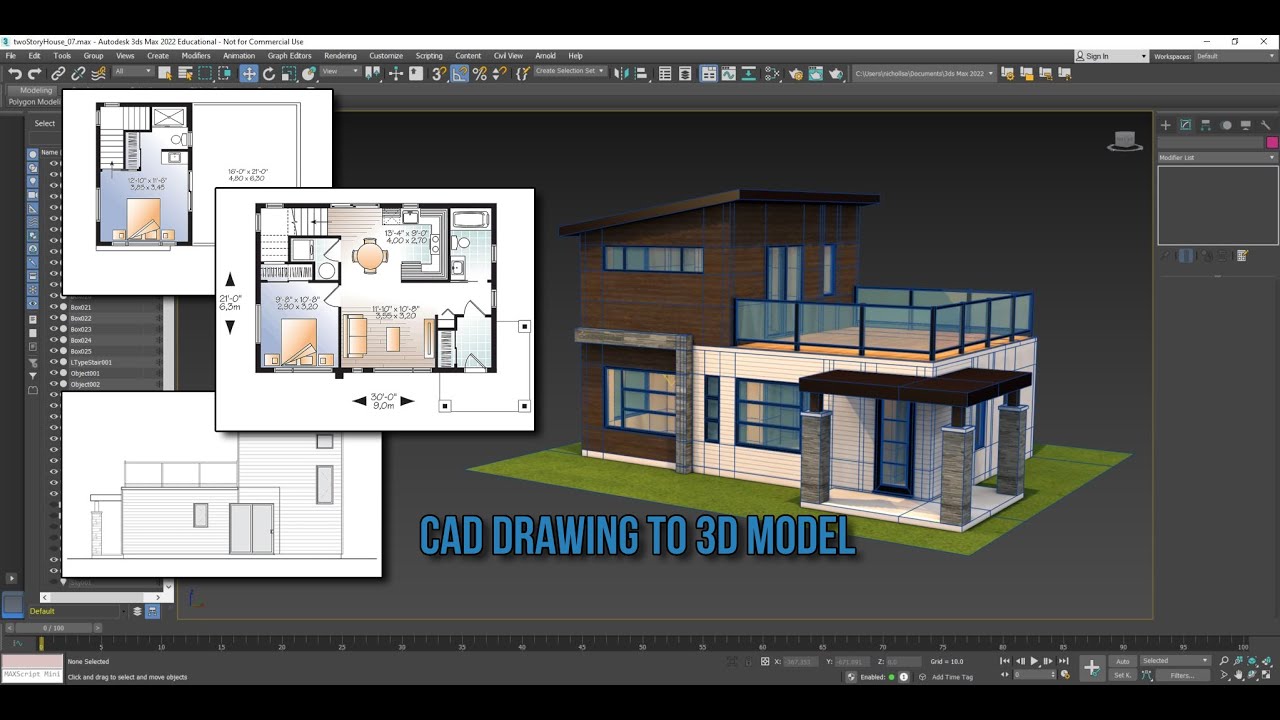Toggle the Spinner Snap icon
The image size is (1280, 720).
[x=499, y=73]
